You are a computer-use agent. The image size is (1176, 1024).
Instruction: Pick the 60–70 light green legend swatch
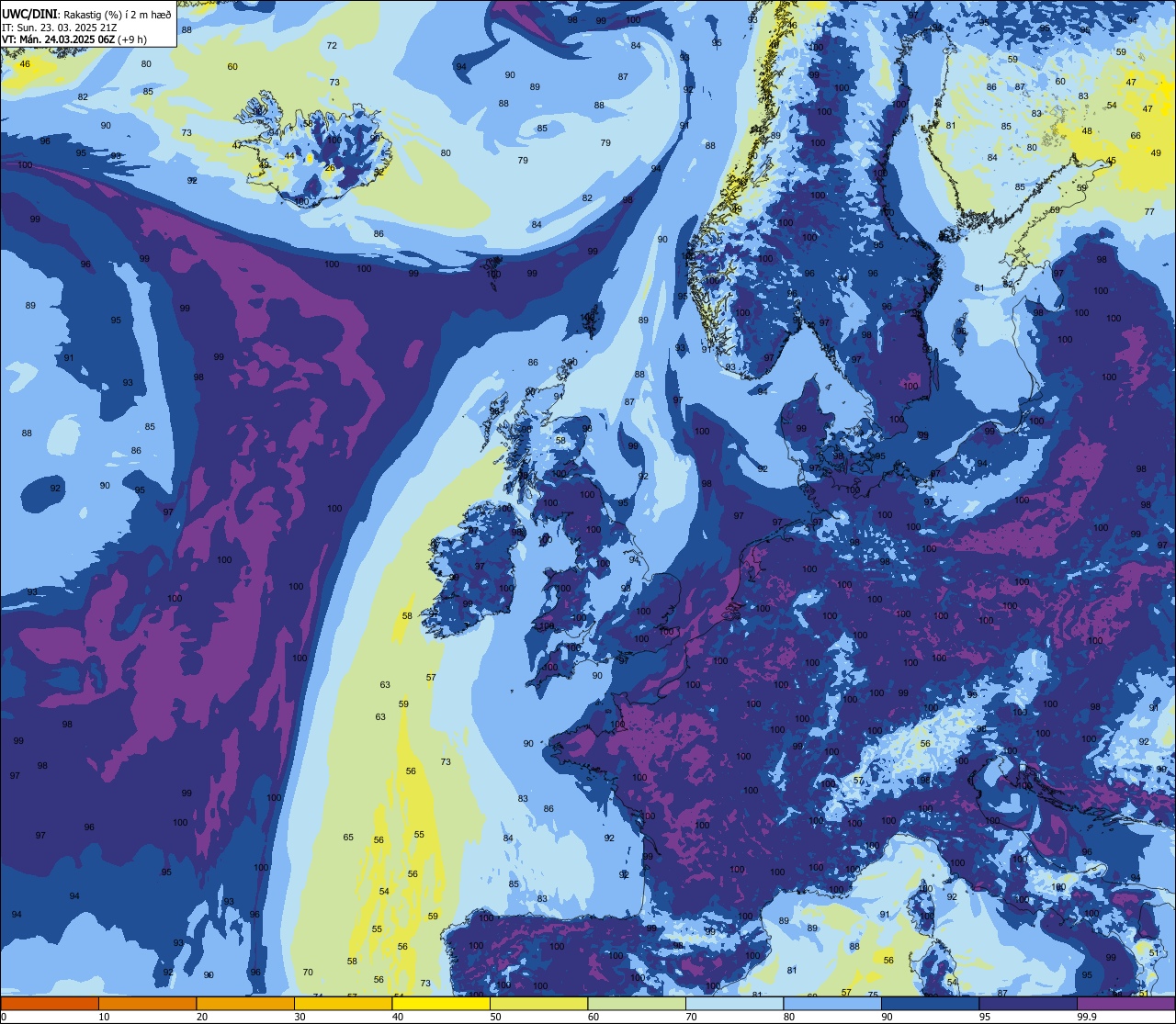coord(637,1003)
